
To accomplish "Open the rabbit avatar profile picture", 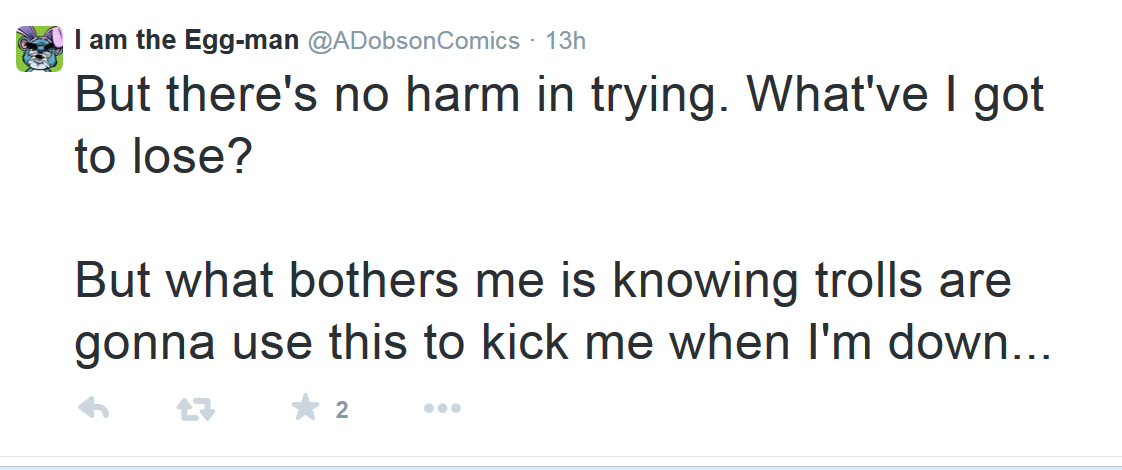I will point(39,49).
